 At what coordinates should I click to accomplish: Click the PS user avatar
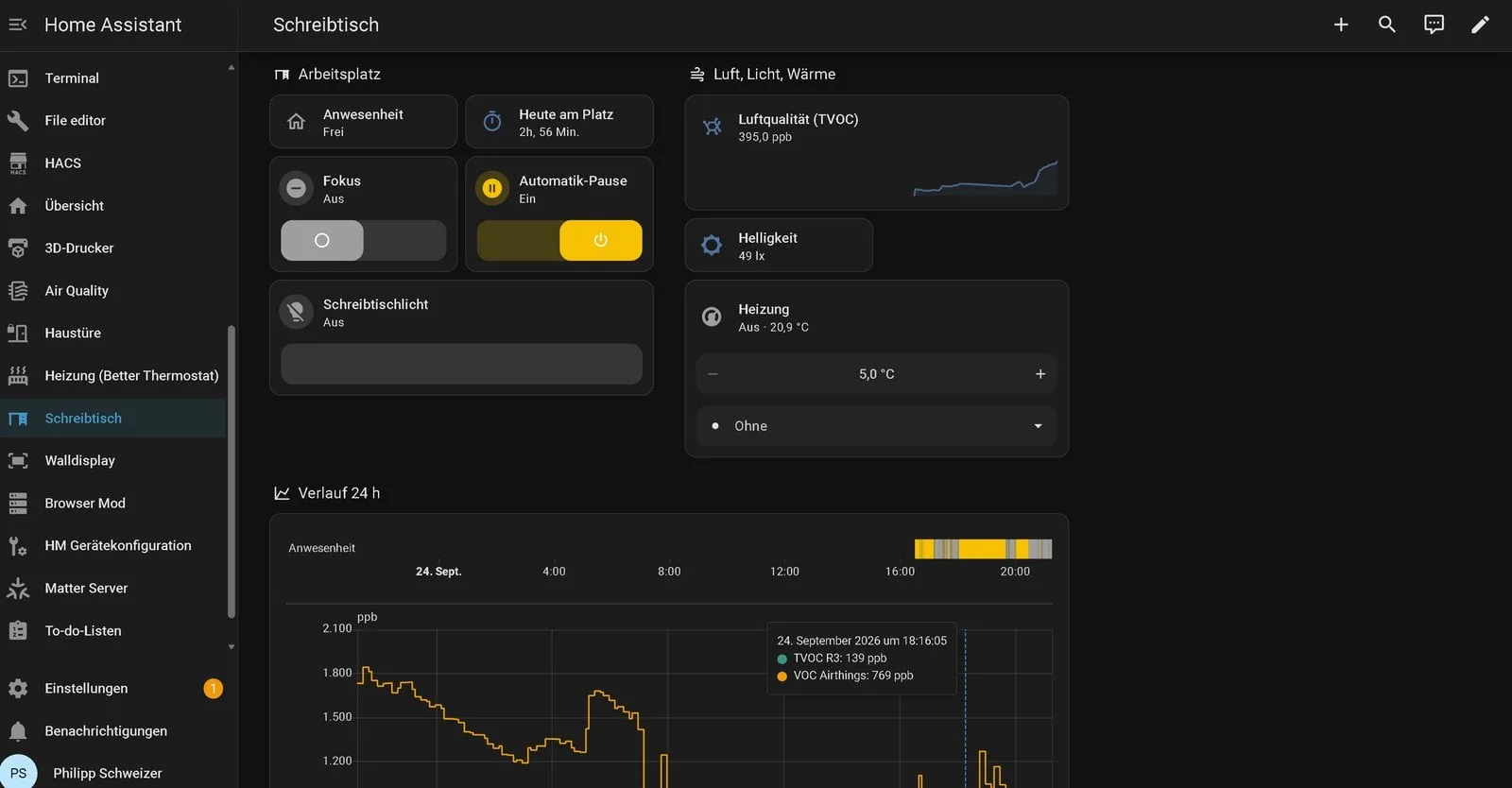coord(18,772)
